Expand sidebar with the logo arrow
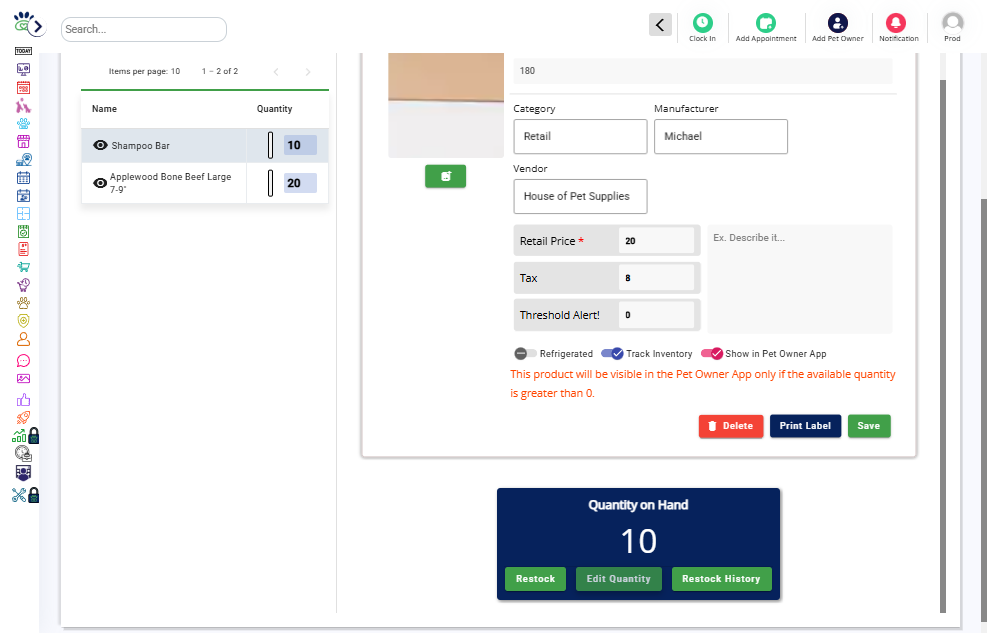Image resolution: width=987 pixels, height=633 pixels. tap(38, 26)
